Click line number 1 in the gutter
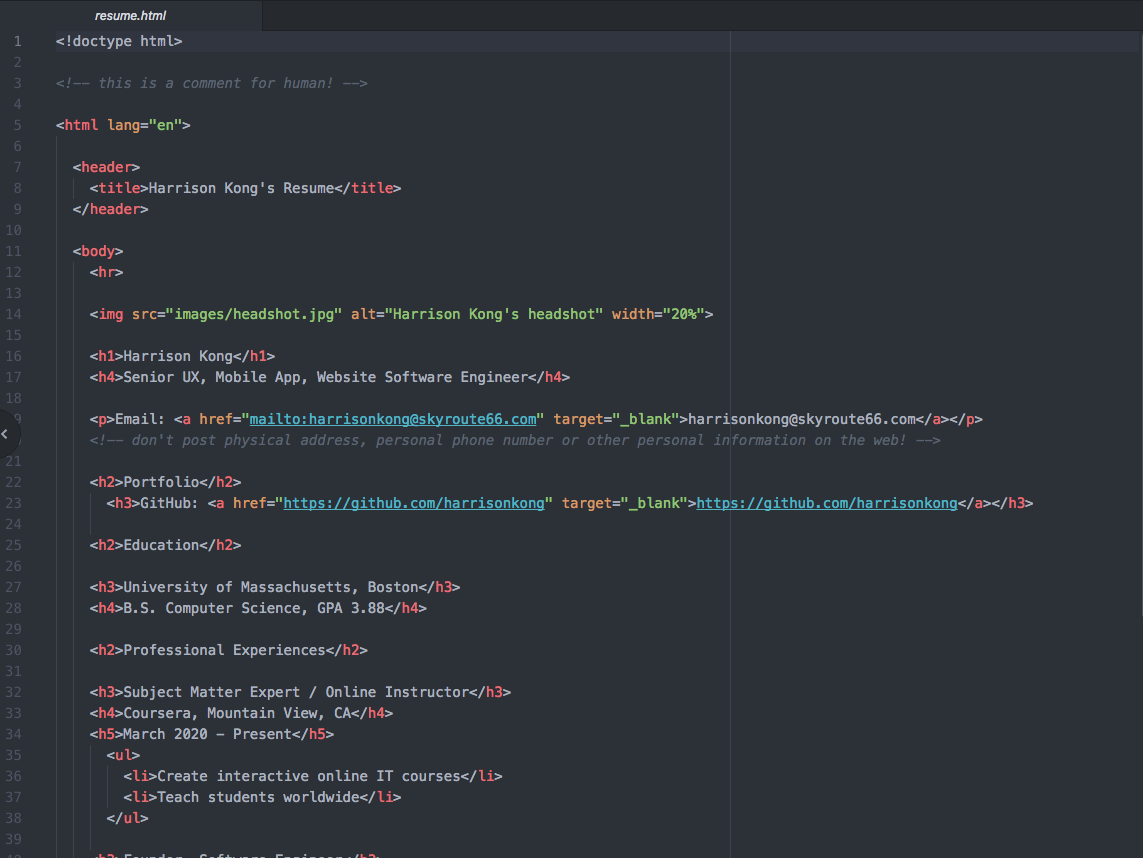 [17, 42]
